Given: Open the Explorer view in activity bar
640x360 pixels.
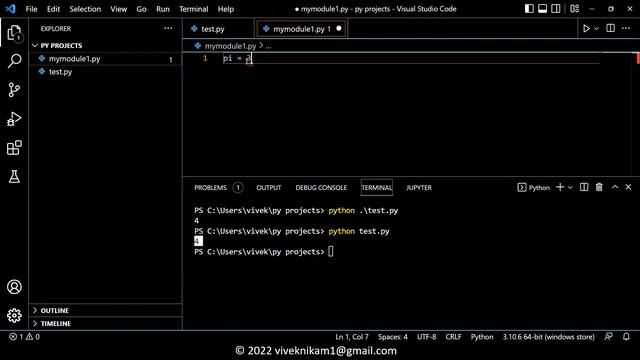Looking at the screenshot, I should pyautogui.click(x=14, y=33).
